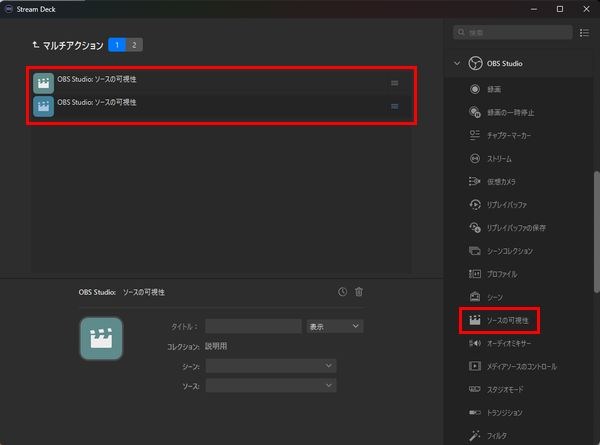Click the ストリーム action label
This screenshot has height=445, width=600.
coord(499,159)
